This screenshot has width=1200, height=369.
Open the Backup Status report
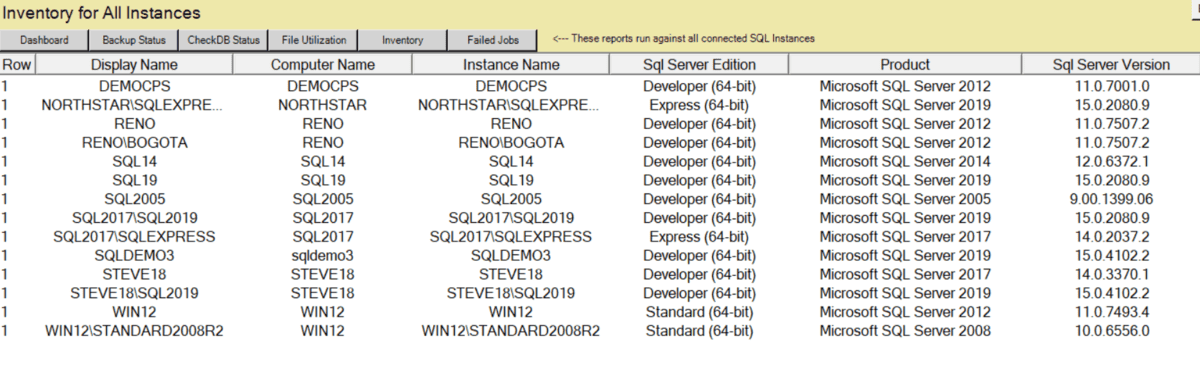tap(134, 40)
